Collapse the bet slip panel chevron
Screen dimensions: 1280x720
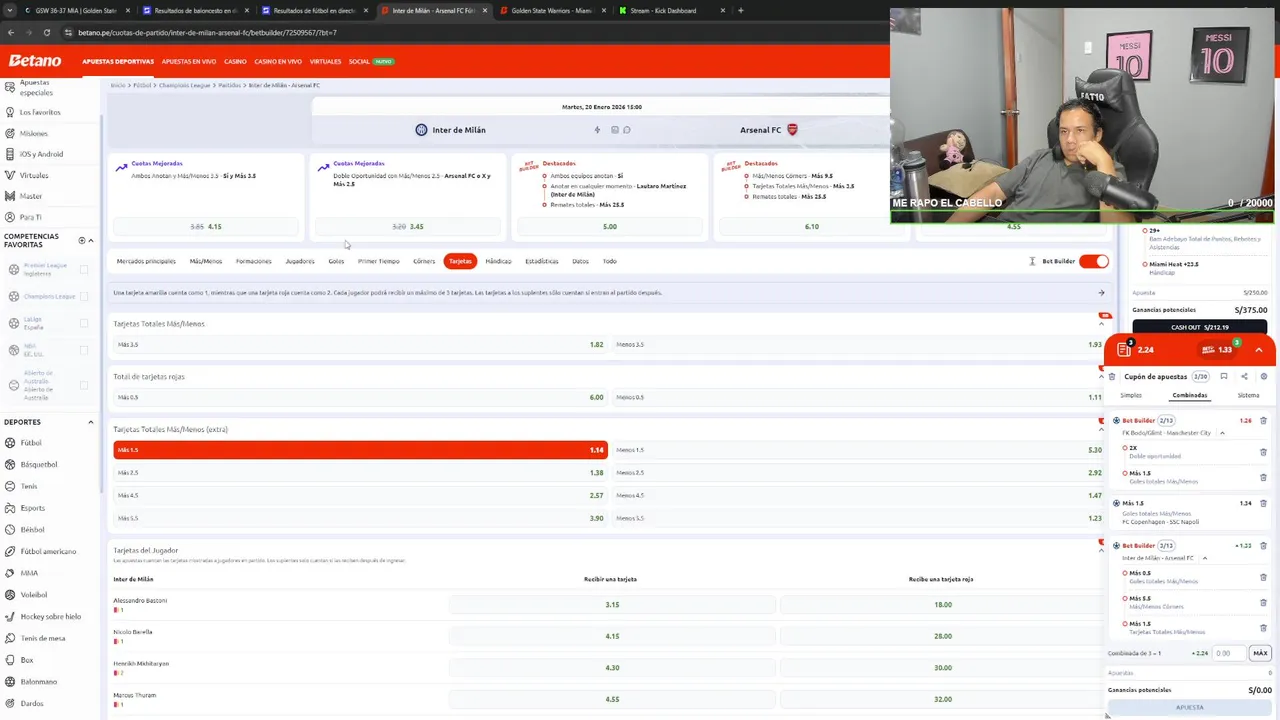pos(1259,350)
